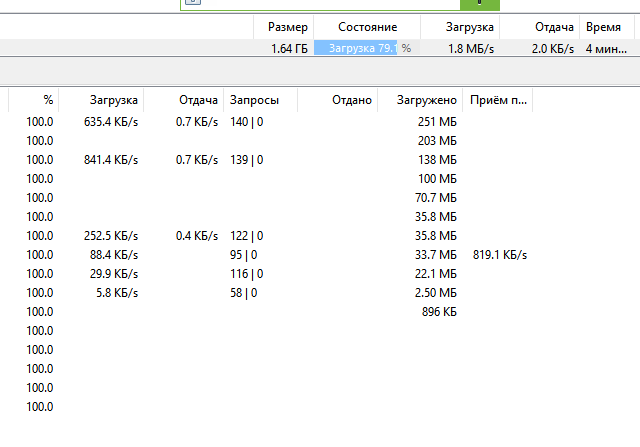Click 100.0 in the 203 МБ row

(x=40, y=141)
